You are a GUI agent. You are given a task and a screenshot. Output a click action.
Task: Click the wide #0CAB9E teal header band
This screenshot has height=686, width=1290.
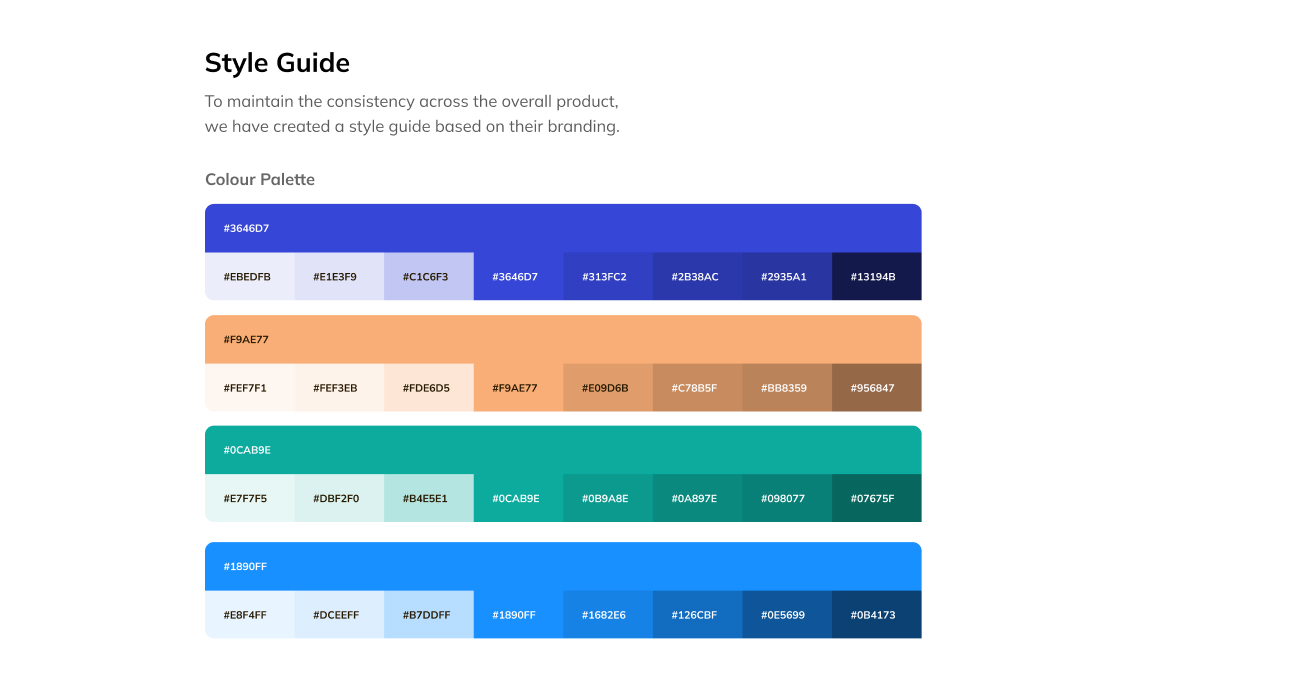(x=563, y=450)
